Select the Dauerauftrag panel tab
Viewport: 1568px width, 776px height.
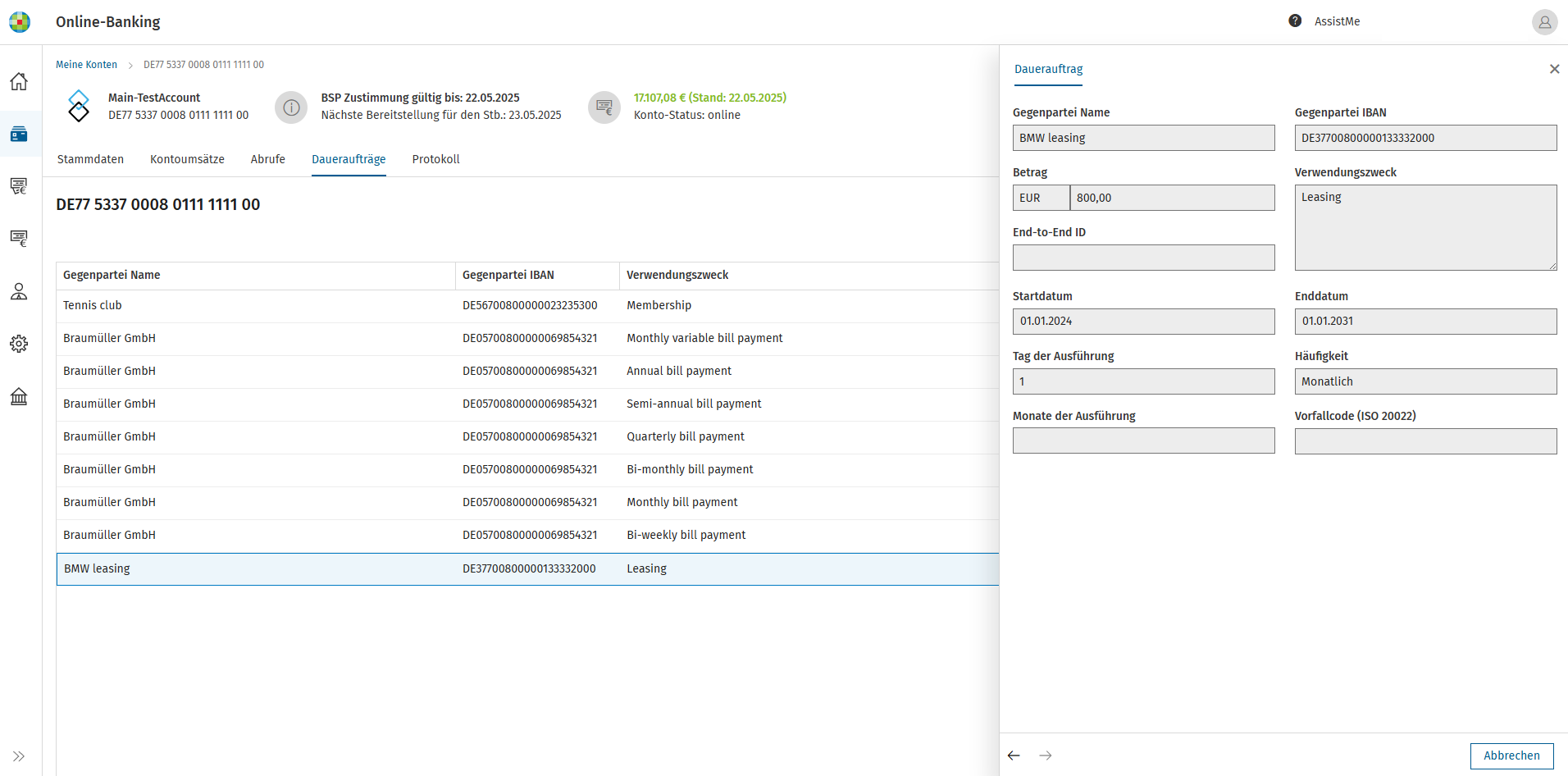click(x=1048, y=69)
